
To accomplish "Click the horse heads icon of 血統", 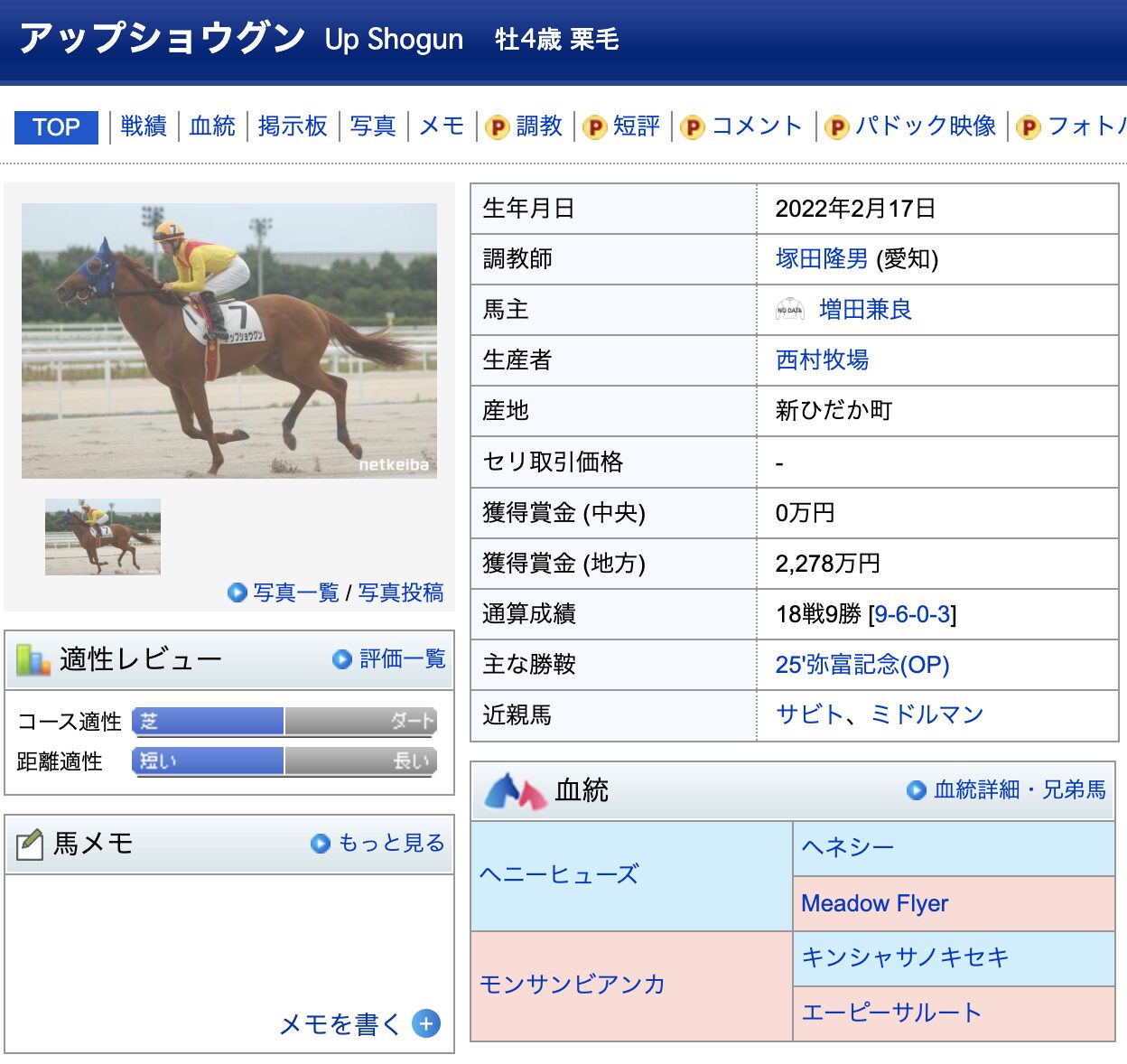I will coord(516,791).
